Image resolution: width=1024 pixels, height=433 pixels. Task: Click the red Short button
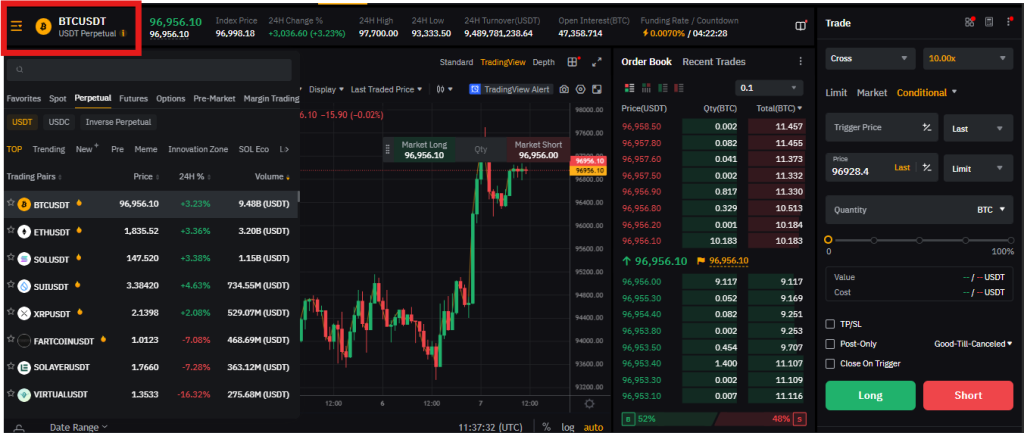[x=968, y=395]
